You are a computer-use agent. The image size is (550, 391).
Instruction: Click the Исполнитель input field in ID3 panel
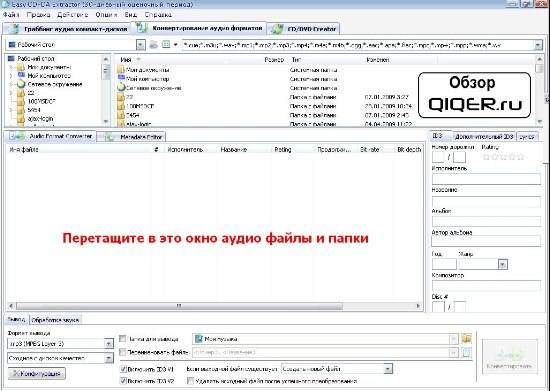(486, 179)
